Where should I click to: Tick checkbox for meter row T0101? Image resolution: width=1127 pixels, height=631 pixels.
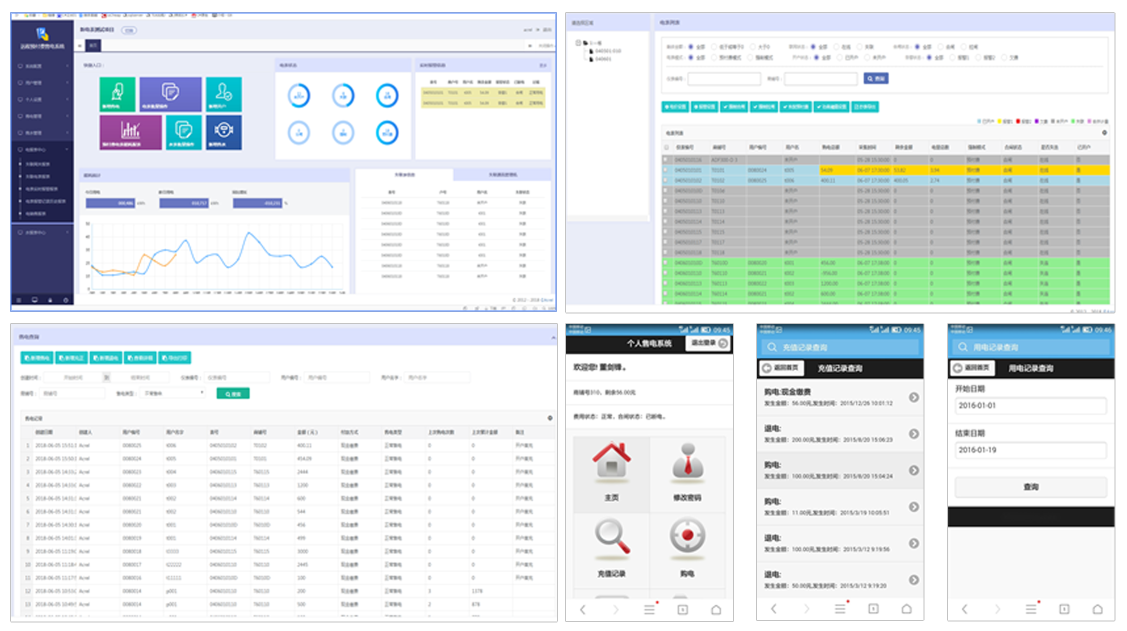coord(667,171)
